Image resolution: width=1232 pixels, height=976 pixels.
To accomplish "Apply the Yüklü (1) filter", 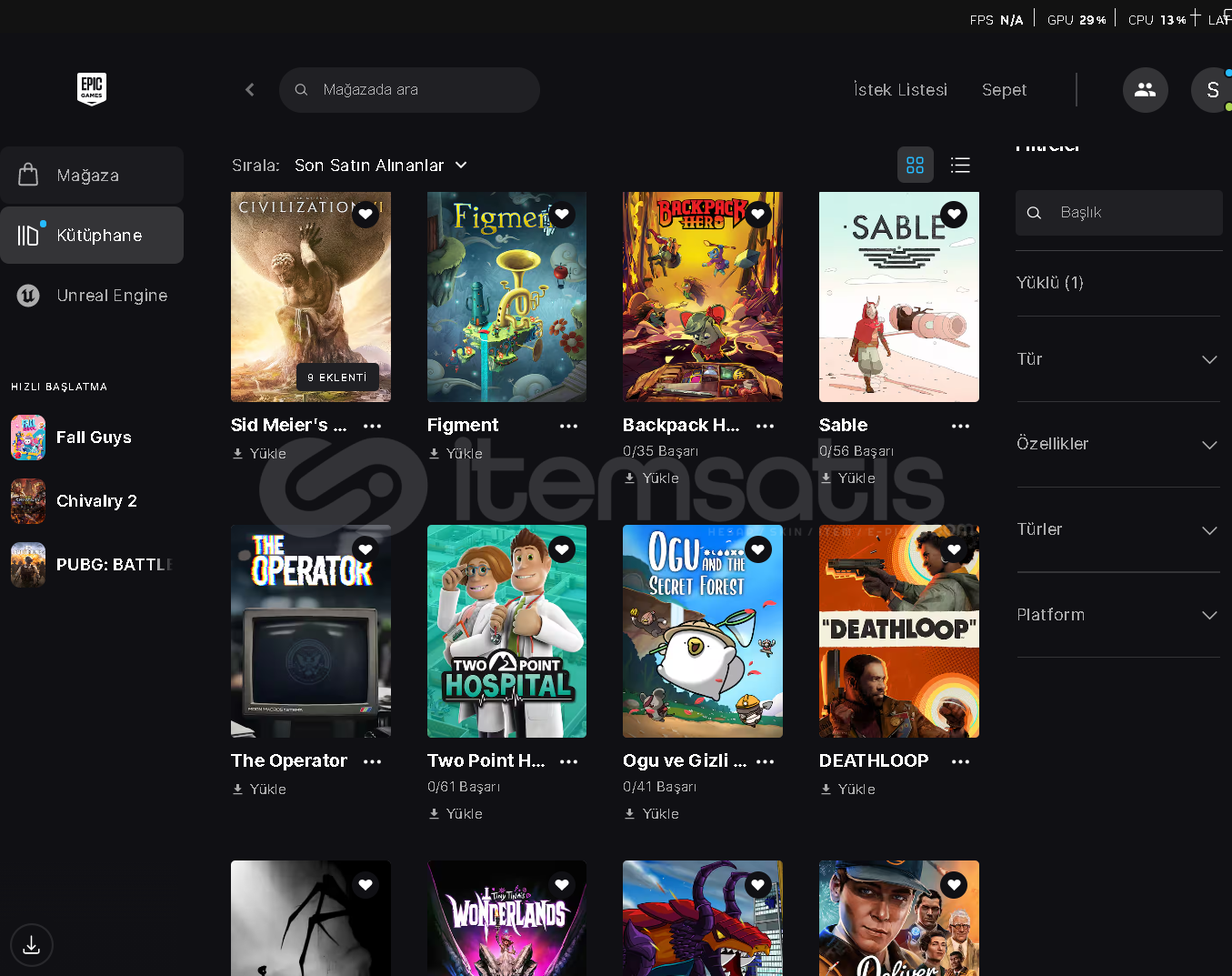I will pos(1049,283).
